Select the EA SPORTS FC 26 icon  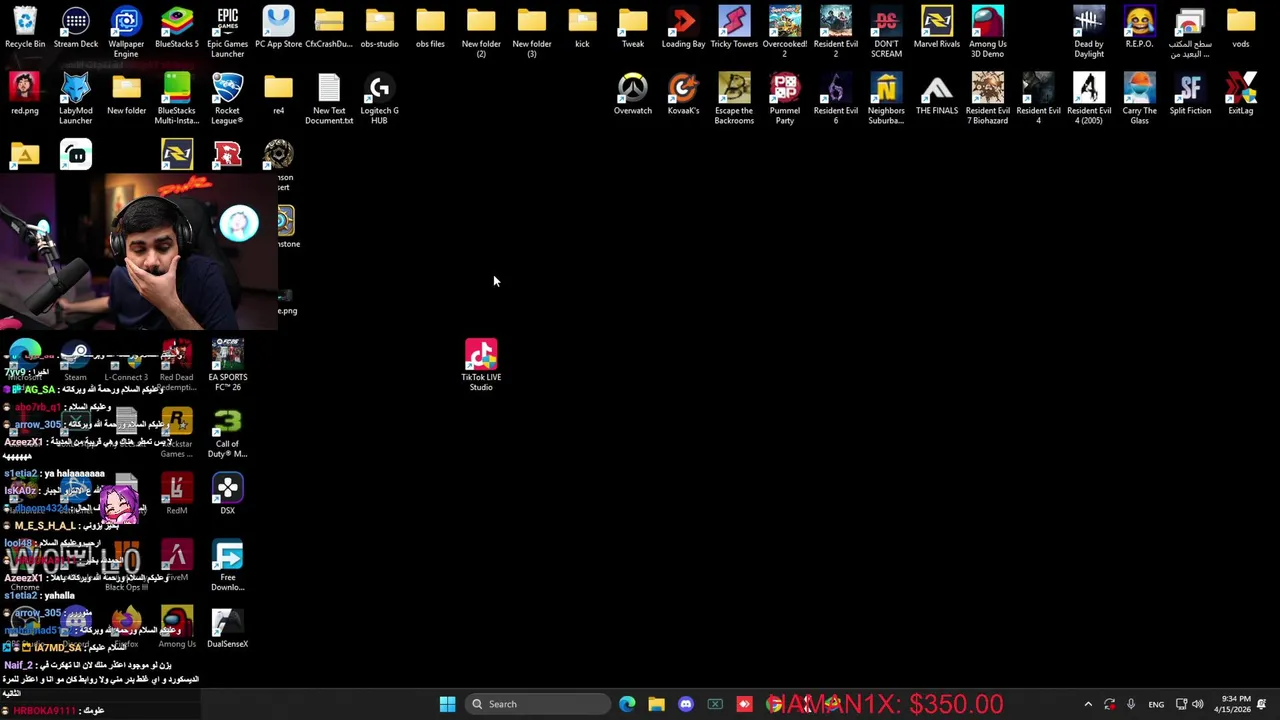coord(228,365)
